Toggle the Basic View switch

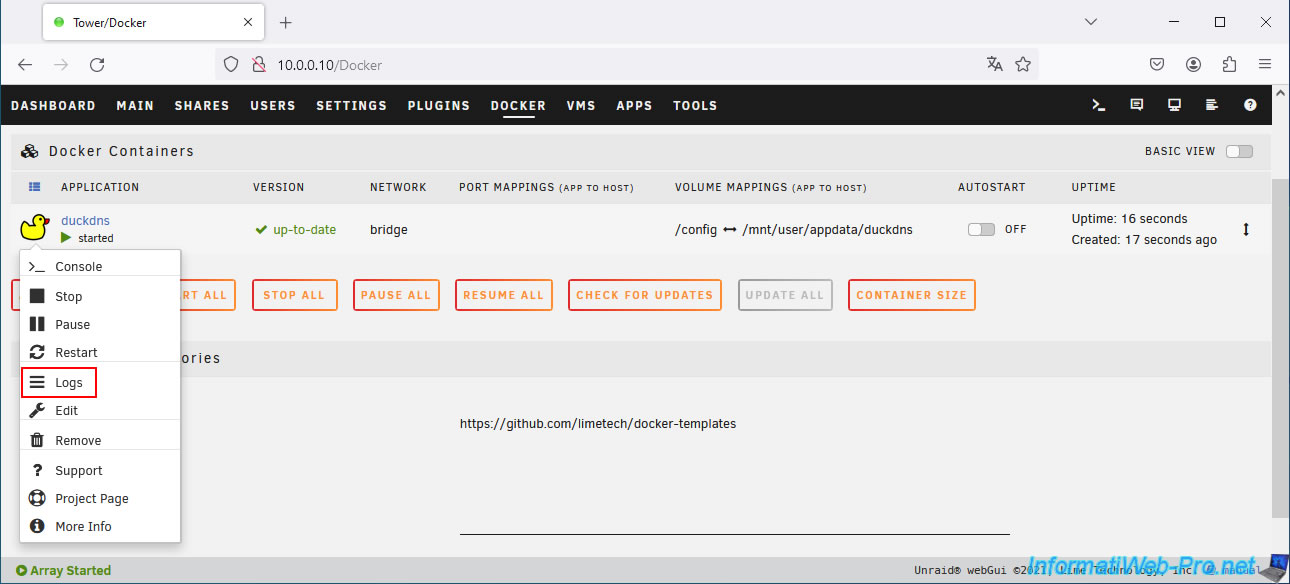point(1239,151)
